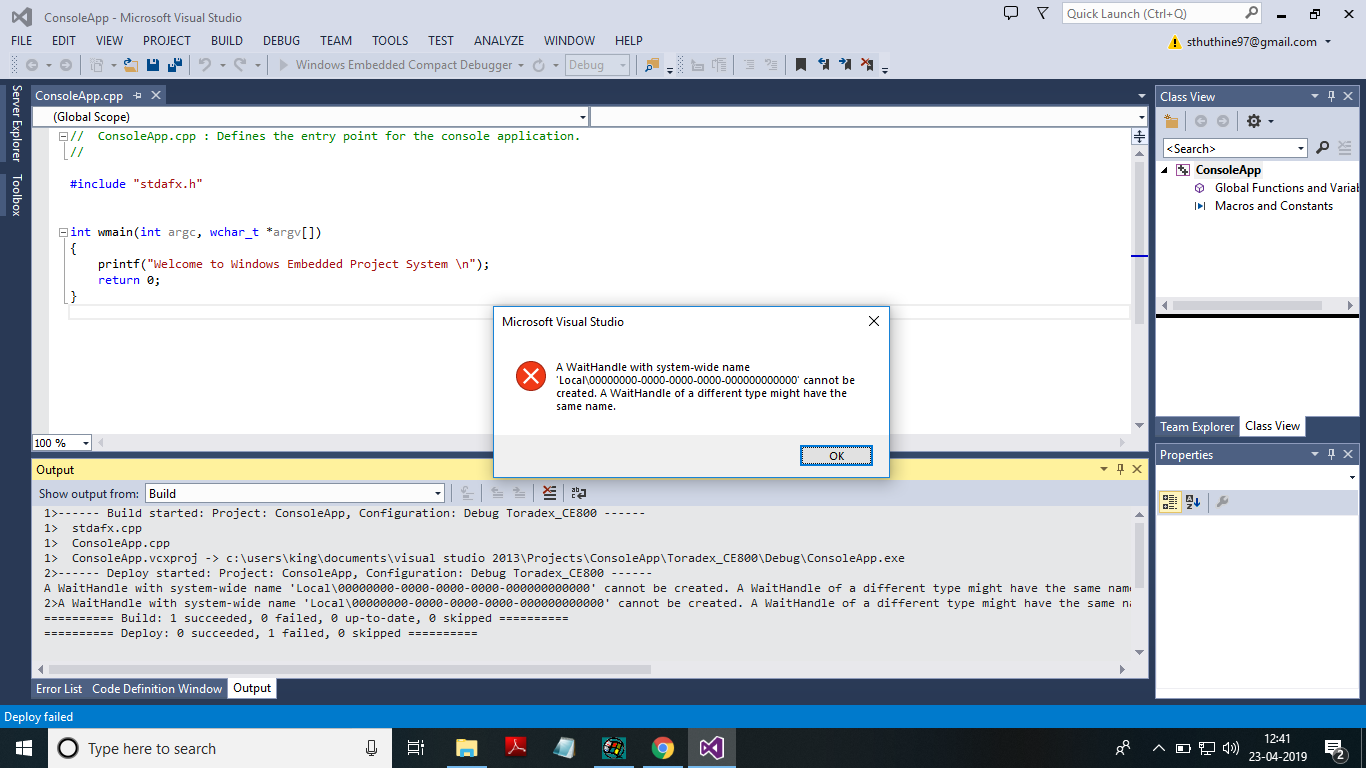Click the Undo arrow icon

click(205, 65)
